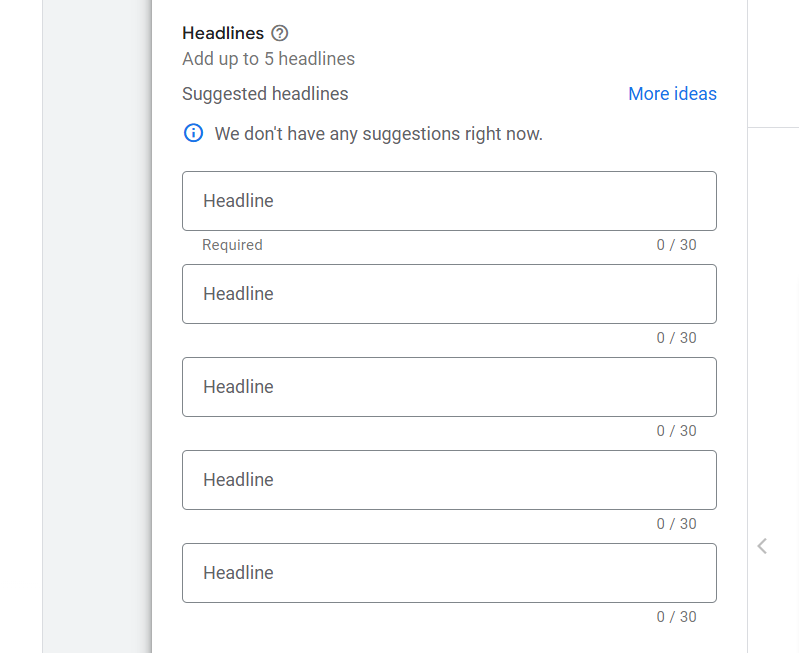Click the Suggested headlines label
Image resolution: width=799 pixels, height=653 pixels.
point(265,94)
